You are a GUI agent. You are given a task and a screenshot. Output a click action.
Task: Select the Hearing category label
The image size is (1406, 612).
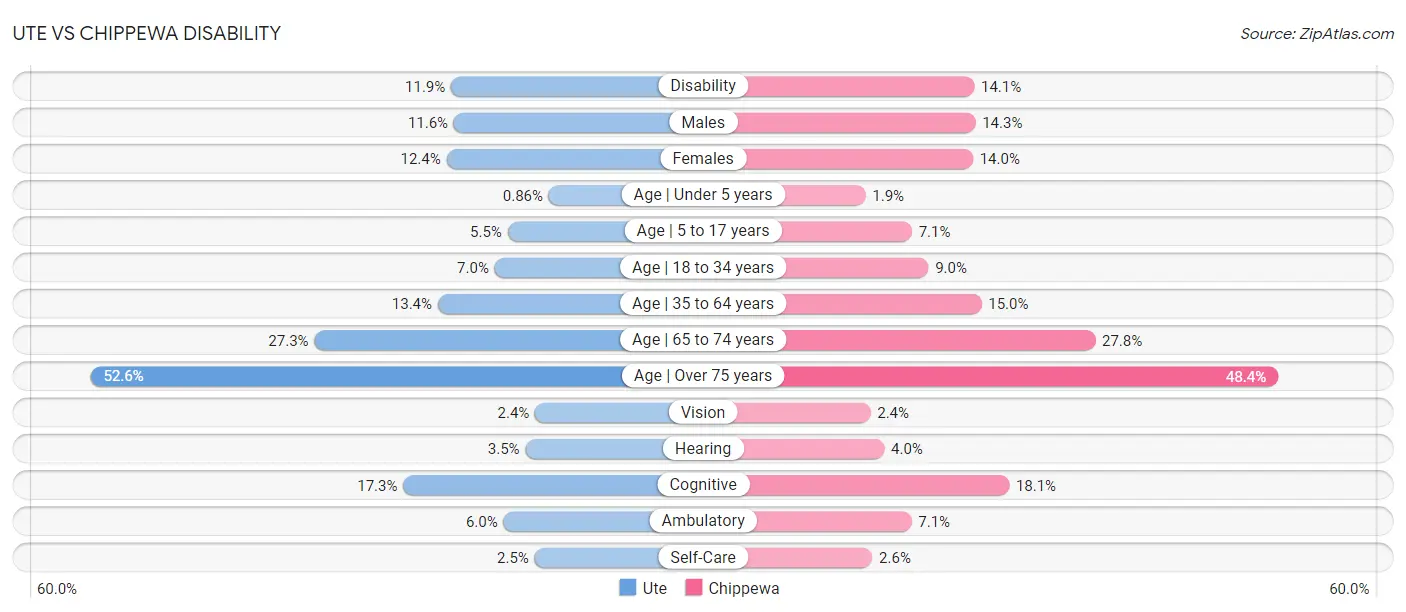click(x=703, y=448)
